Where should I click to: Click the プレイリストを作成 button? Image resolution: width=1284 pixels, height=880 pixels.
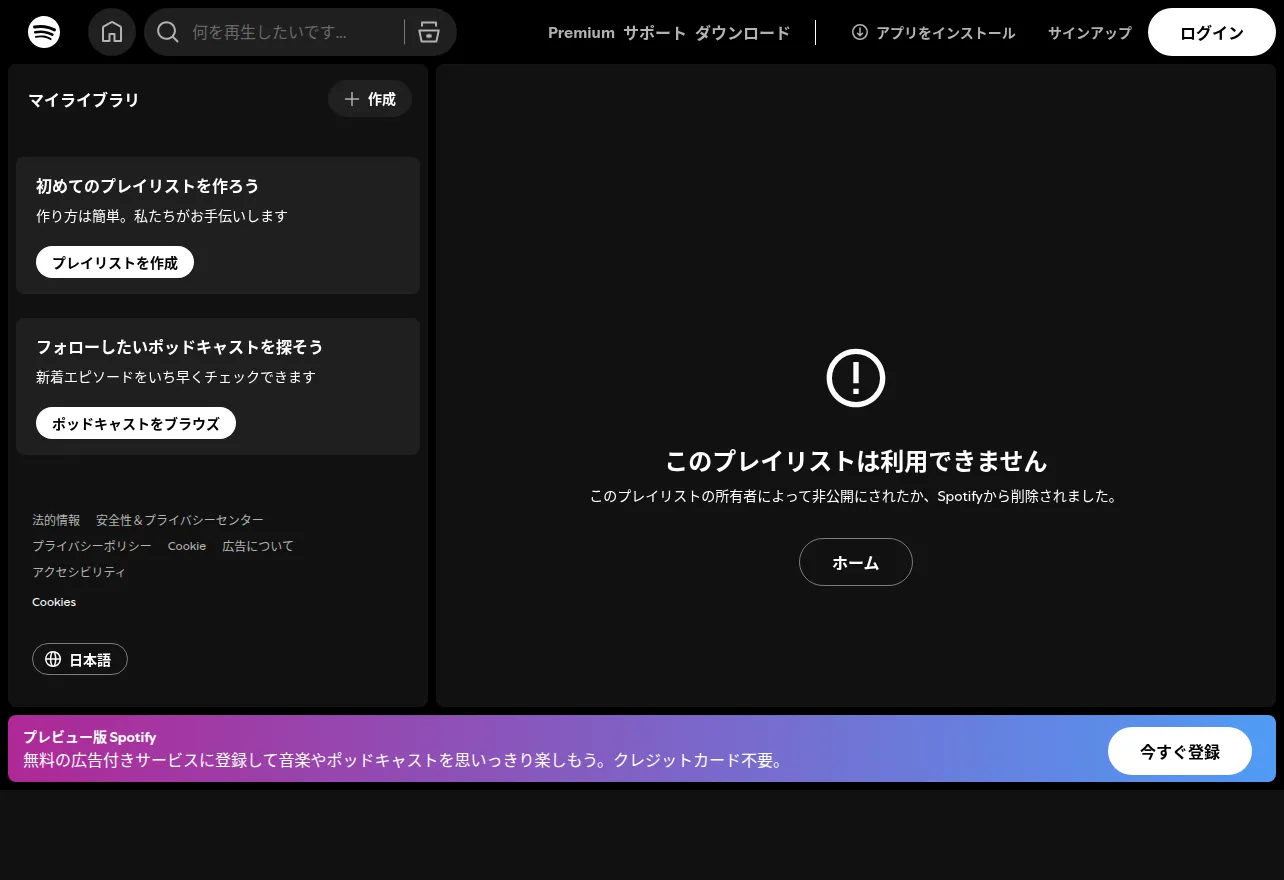pos(115,263)
